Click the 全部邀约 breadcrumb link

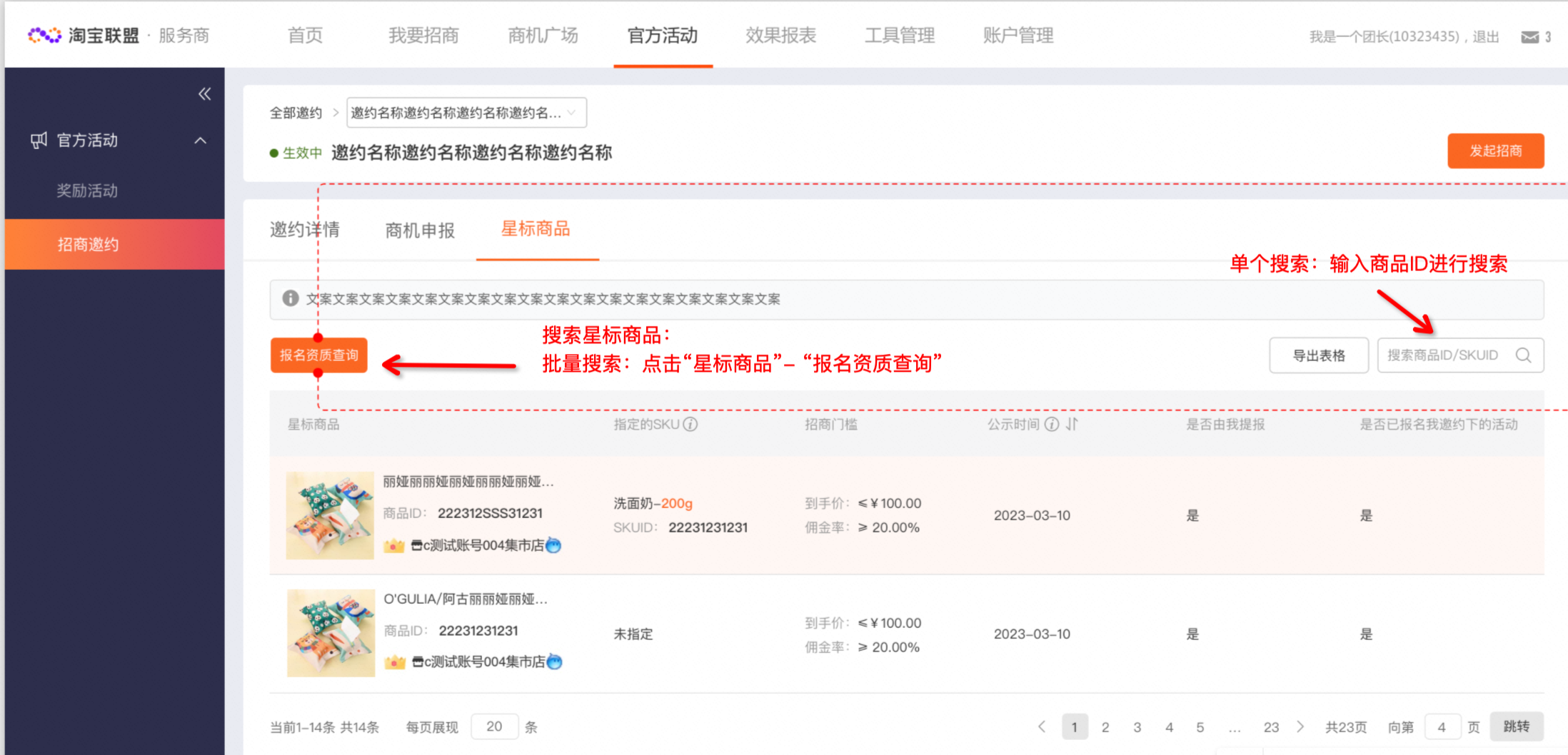(x=296, y=113)
